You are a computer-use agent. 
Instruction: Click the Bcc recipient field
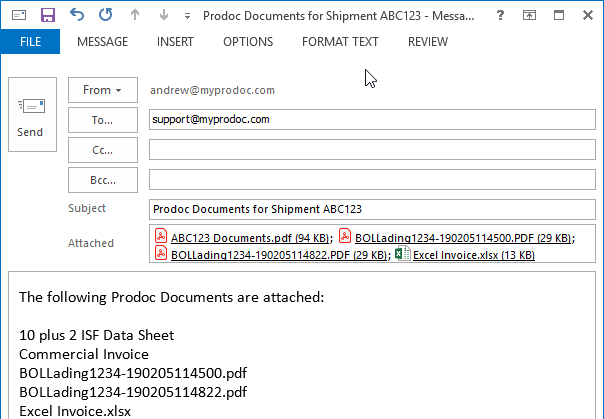[372, 179]
